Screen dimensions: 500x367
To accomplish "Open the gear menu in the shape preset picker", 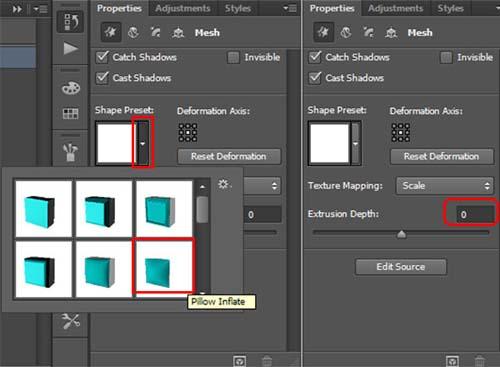I will click(x=224, y=184).
